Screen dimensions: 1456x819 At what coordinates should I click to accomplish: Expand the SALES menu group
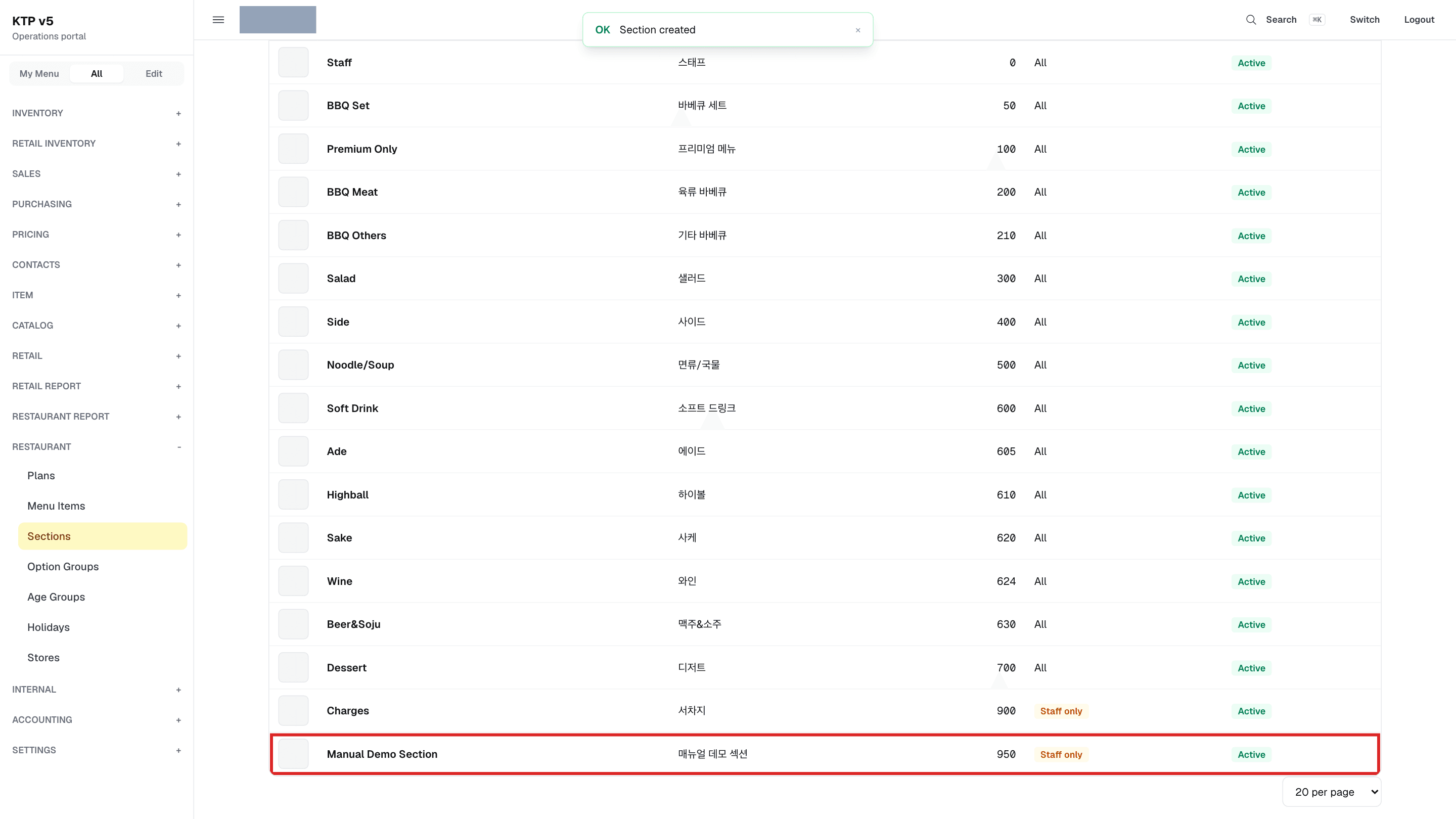[x=97, y=174]
